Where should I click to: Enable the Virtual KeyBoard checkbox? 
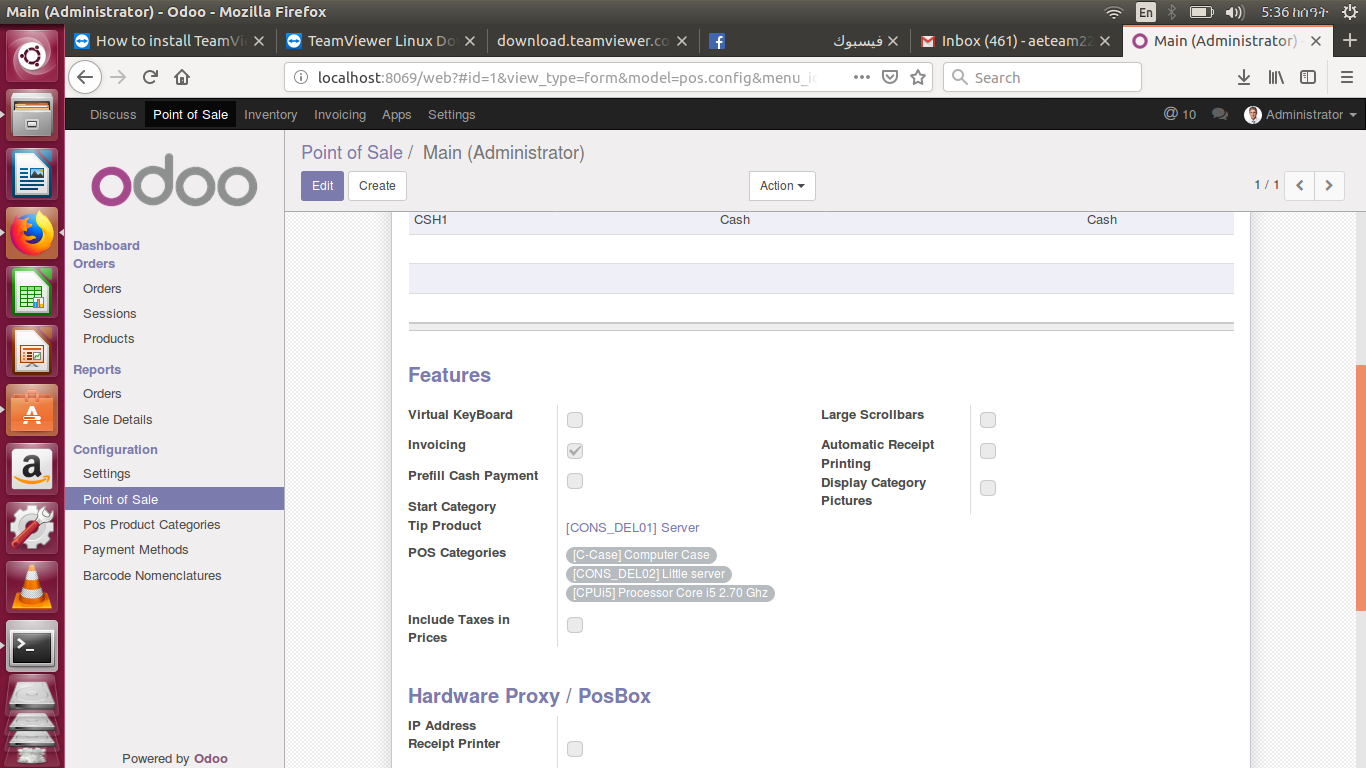575,420
